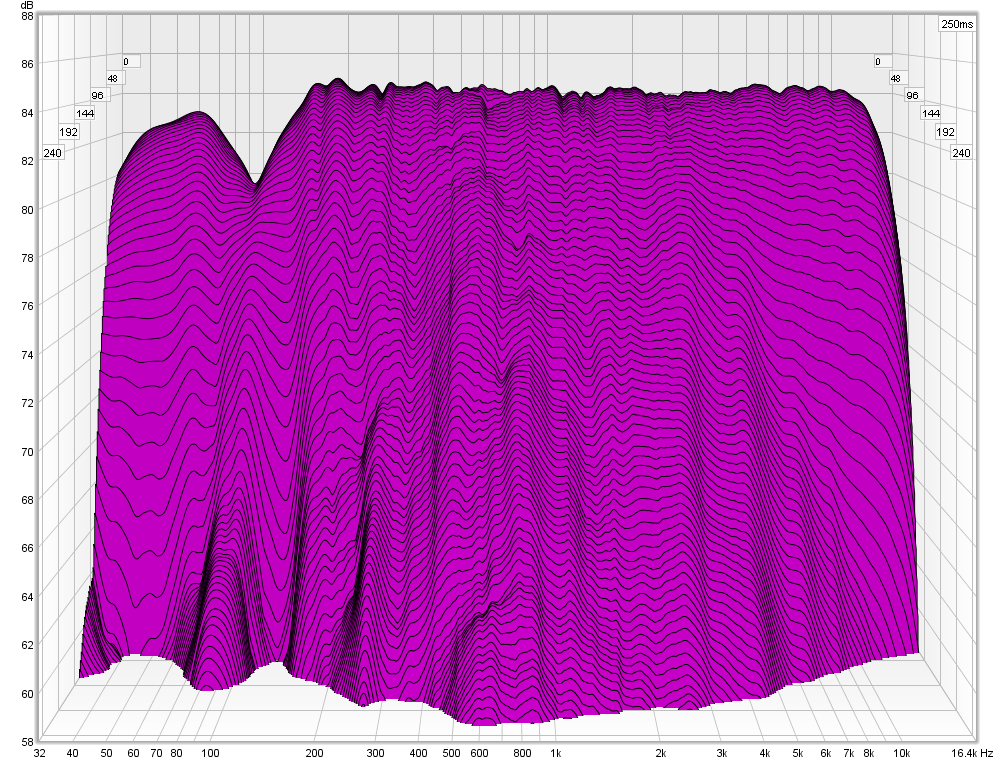Click the 250ms time span label
This screenshot has width=995, height=763.
[957, 24]
